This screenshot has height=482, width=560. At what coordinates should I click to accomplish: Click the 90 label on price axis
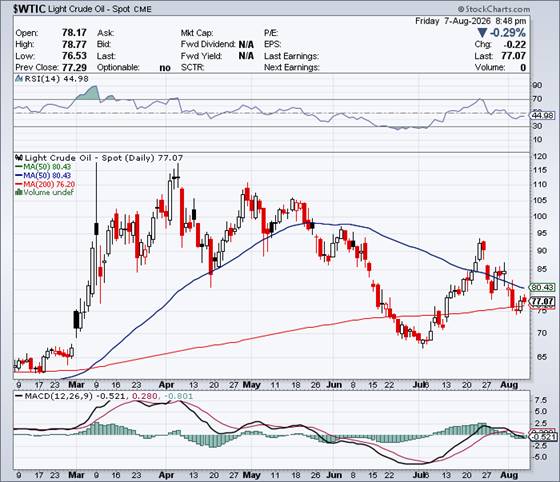click(x=542, y=251)
